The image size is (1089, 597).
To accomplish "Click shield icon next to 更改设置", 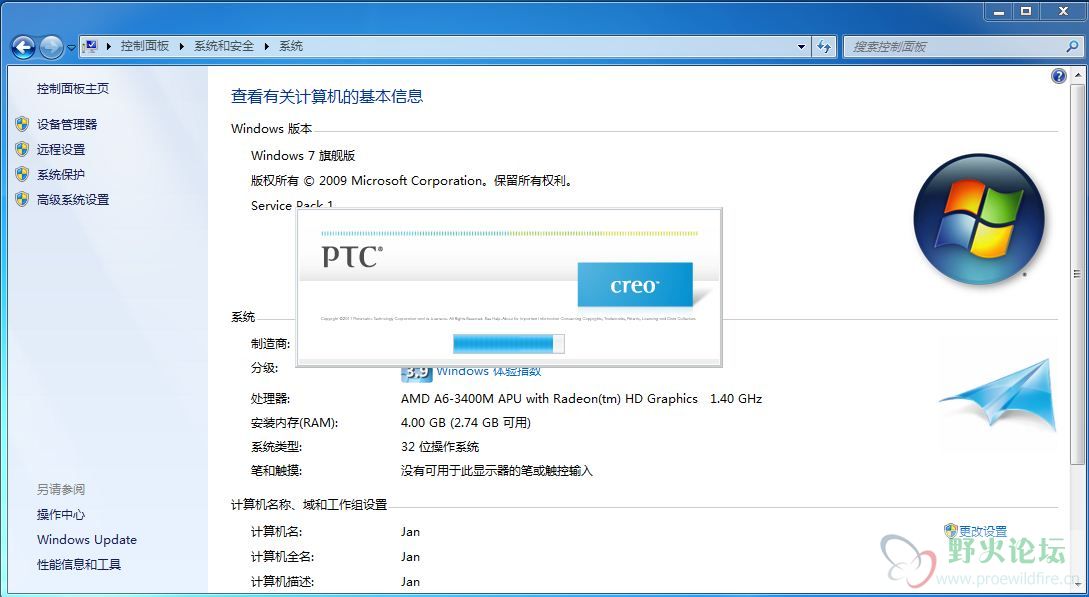I will [951, 530].
